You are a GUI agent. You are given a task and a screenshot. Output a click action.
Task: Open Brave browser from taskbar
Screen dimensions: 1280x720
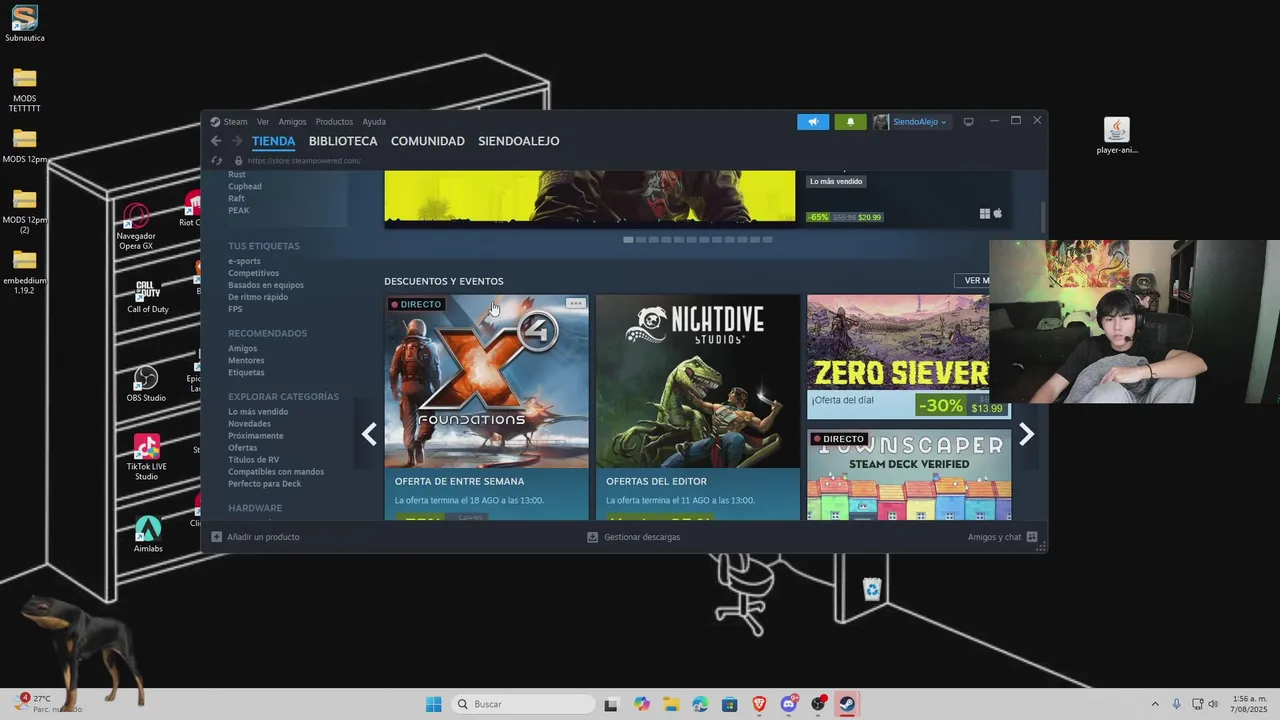[759, 704]
